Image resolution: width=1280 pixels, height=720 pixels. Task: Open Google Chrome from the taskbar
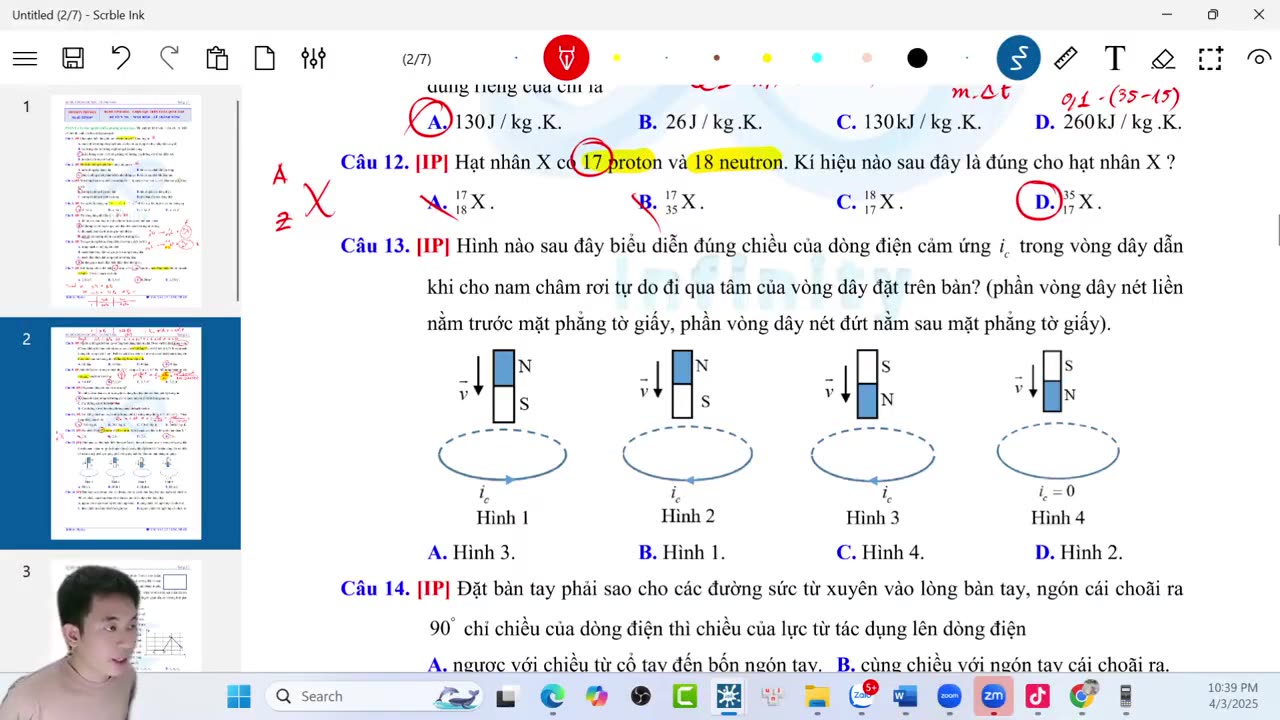click(1082, 695)
